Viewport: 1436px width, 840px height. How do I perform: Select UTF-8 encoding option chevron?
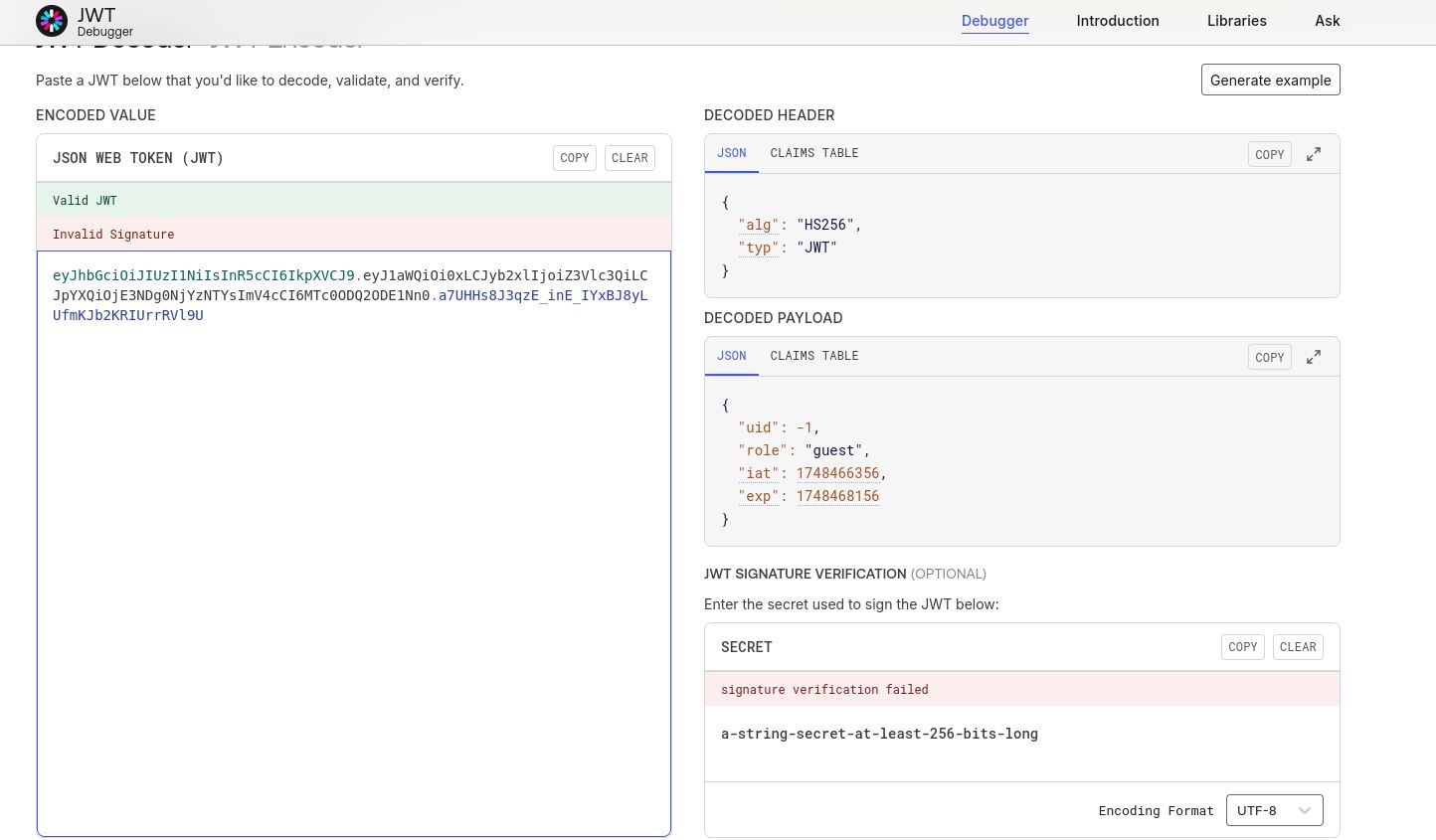pos(1304,810)
